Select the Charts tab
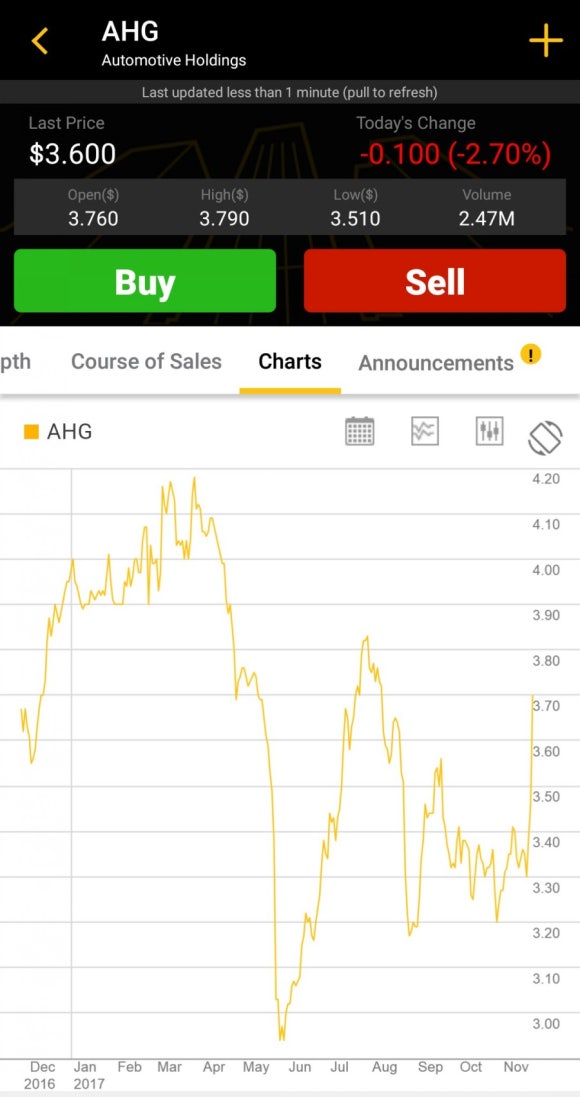This screenshot has width=580, height=1097. (290, 362)
